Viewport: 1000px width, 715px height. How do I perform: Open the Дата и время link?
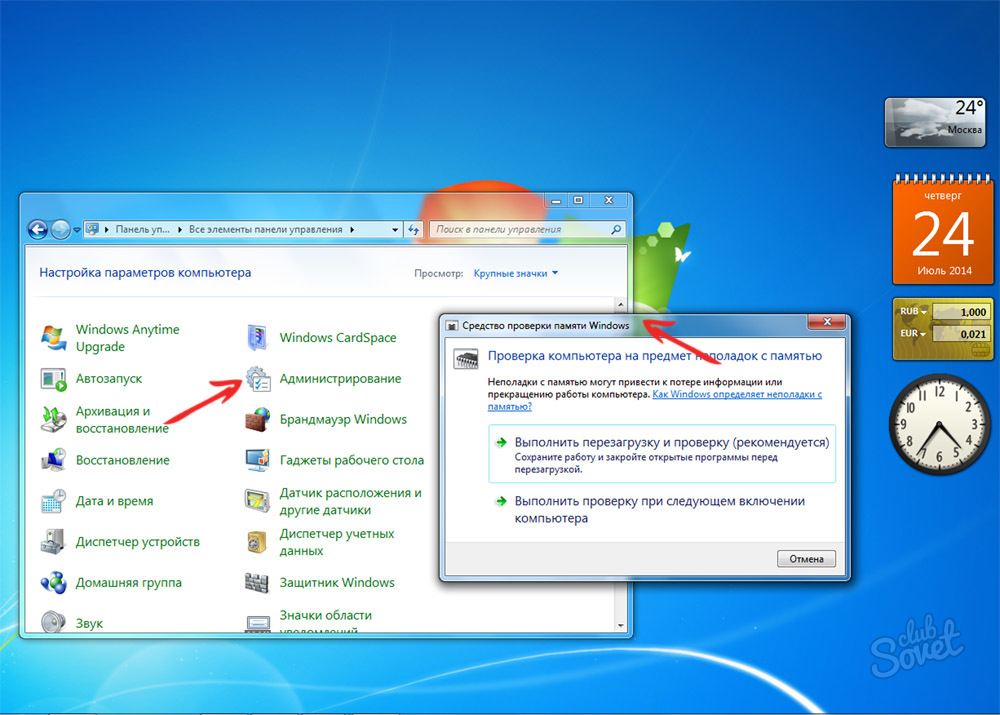tap(114, 501)
